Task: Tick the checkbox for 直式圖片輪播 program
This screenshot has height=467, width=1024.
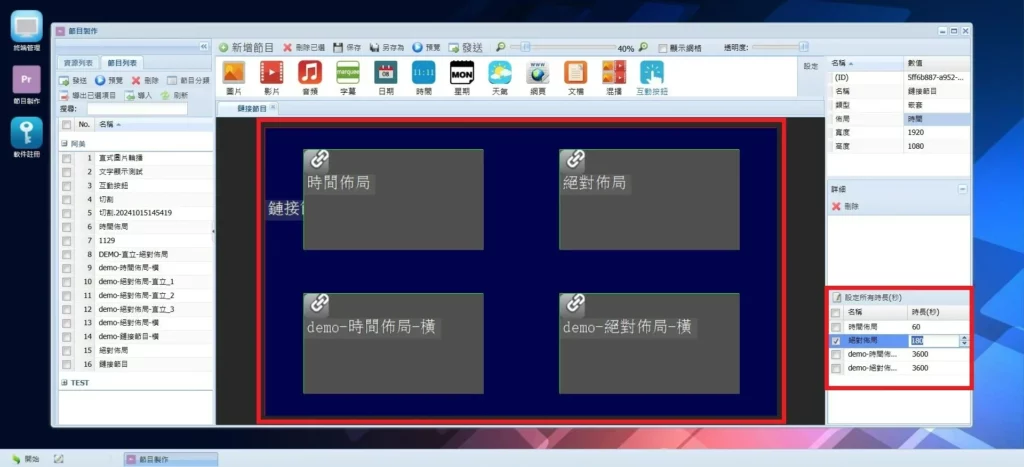Action: tap(67, 158)
